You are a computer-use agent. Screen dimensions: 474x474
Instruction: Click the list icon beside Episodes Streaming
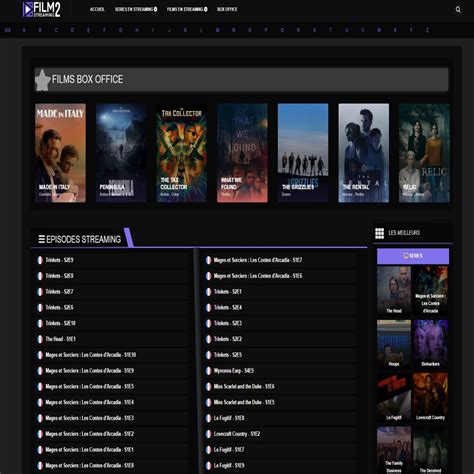[x=42, y=239]
